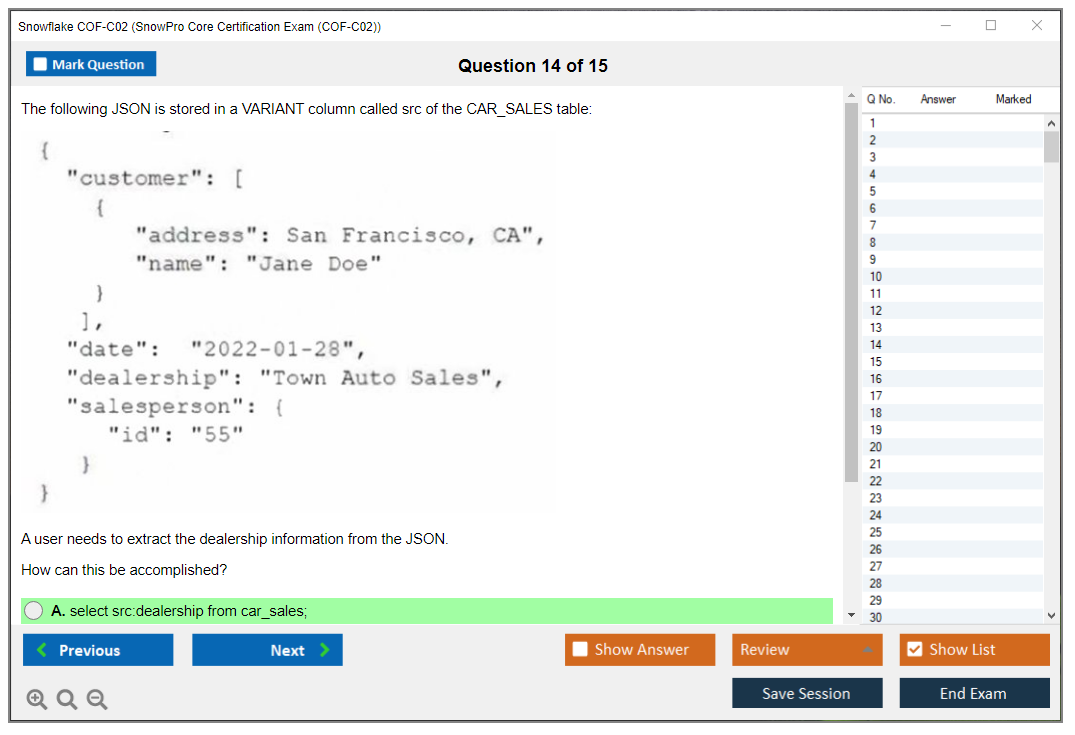Screen dimensions: 1075x735
Task: Select radio option A src:dealership
Action: point(34,611)
